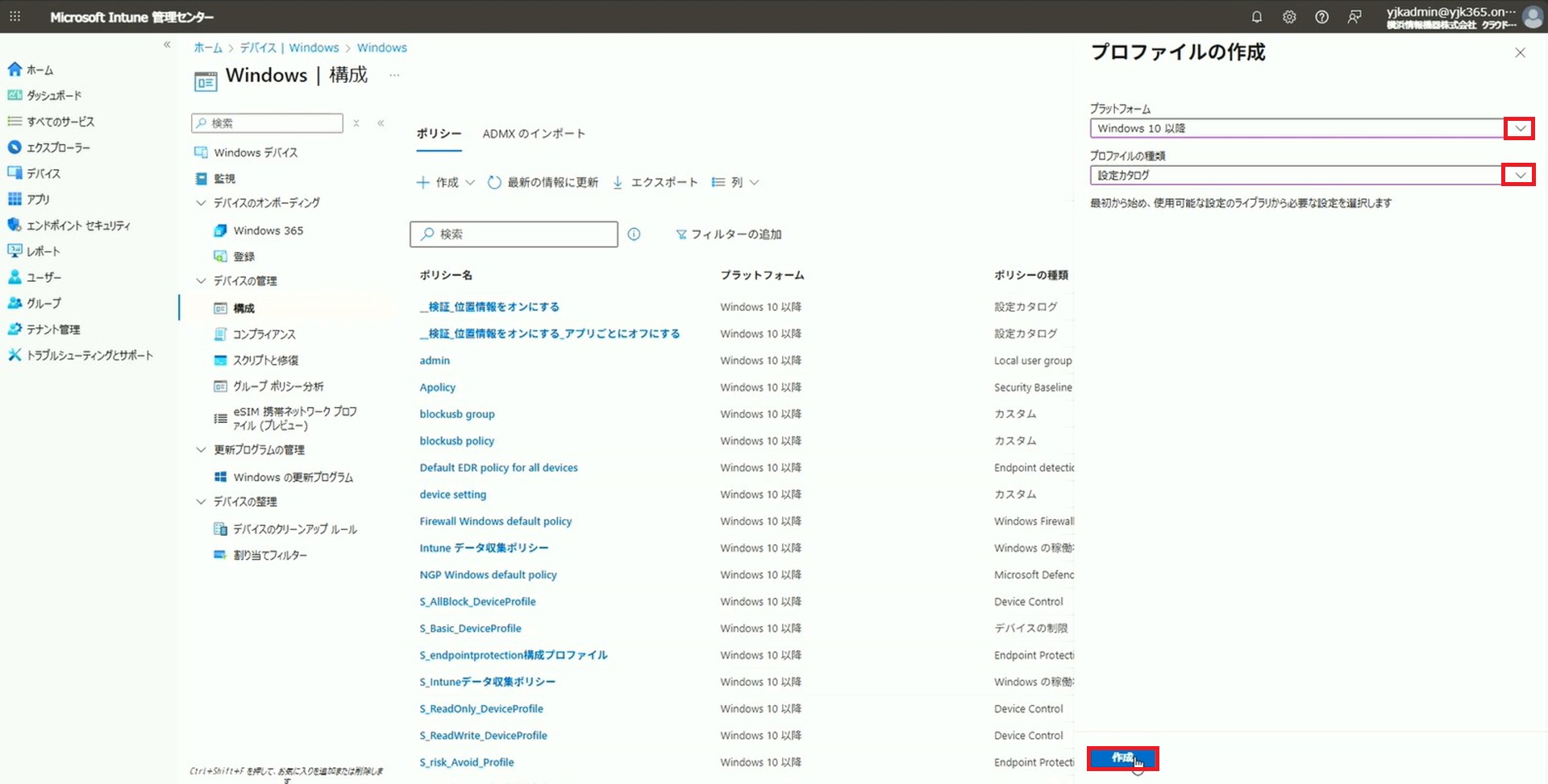Switch to ADMX のインポート tab
This screenshot has width=1548, height=784.
coord(534,134)
